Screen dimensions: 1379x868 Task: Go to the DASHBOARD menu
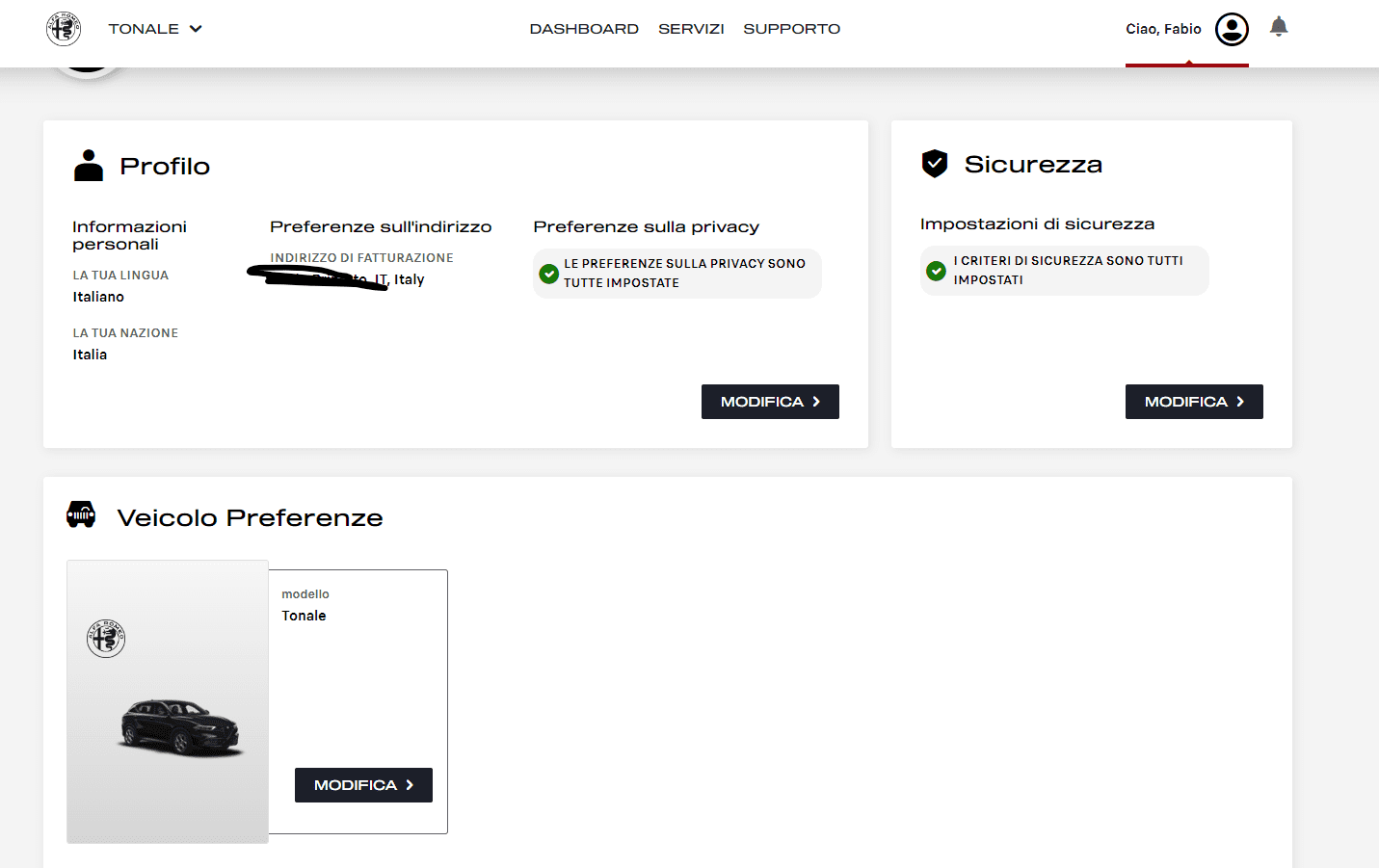click(584, 29)
